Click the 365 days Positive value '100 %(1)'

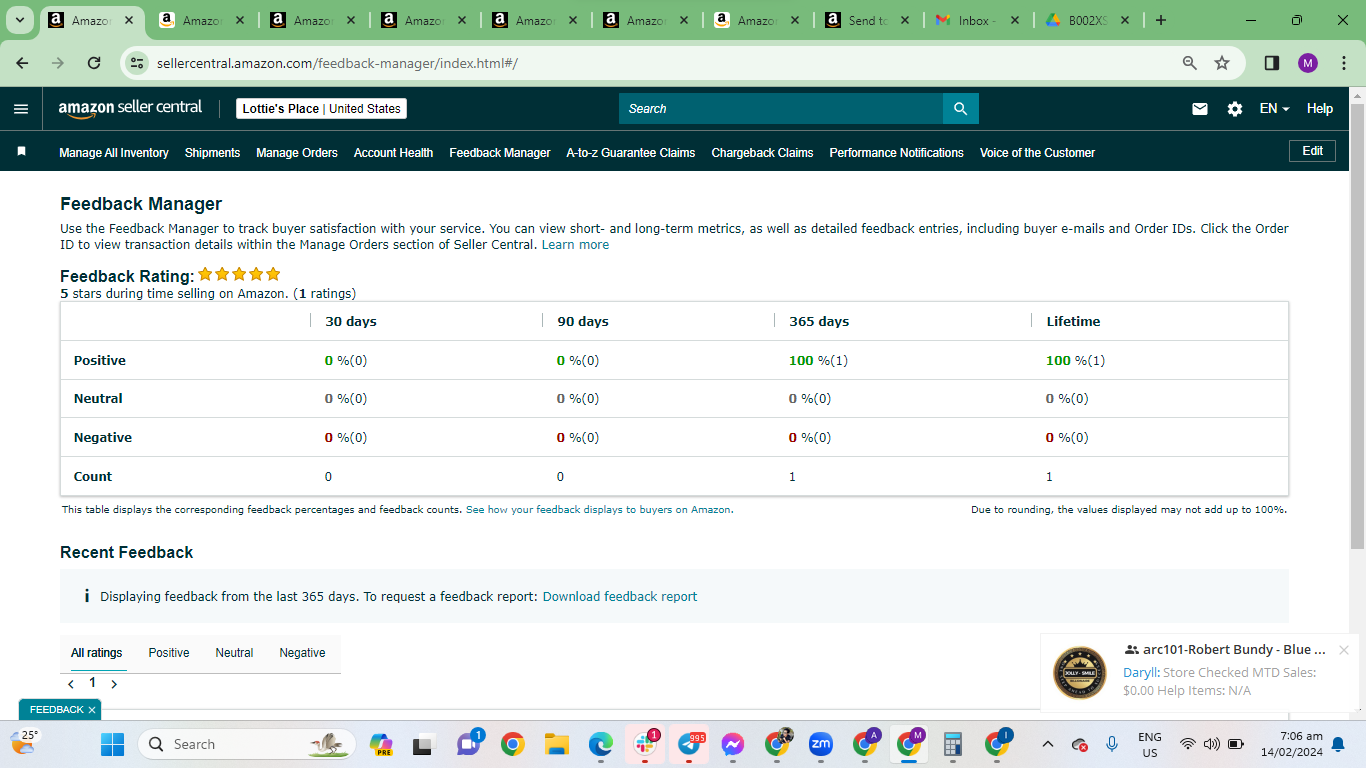(818, 361)
